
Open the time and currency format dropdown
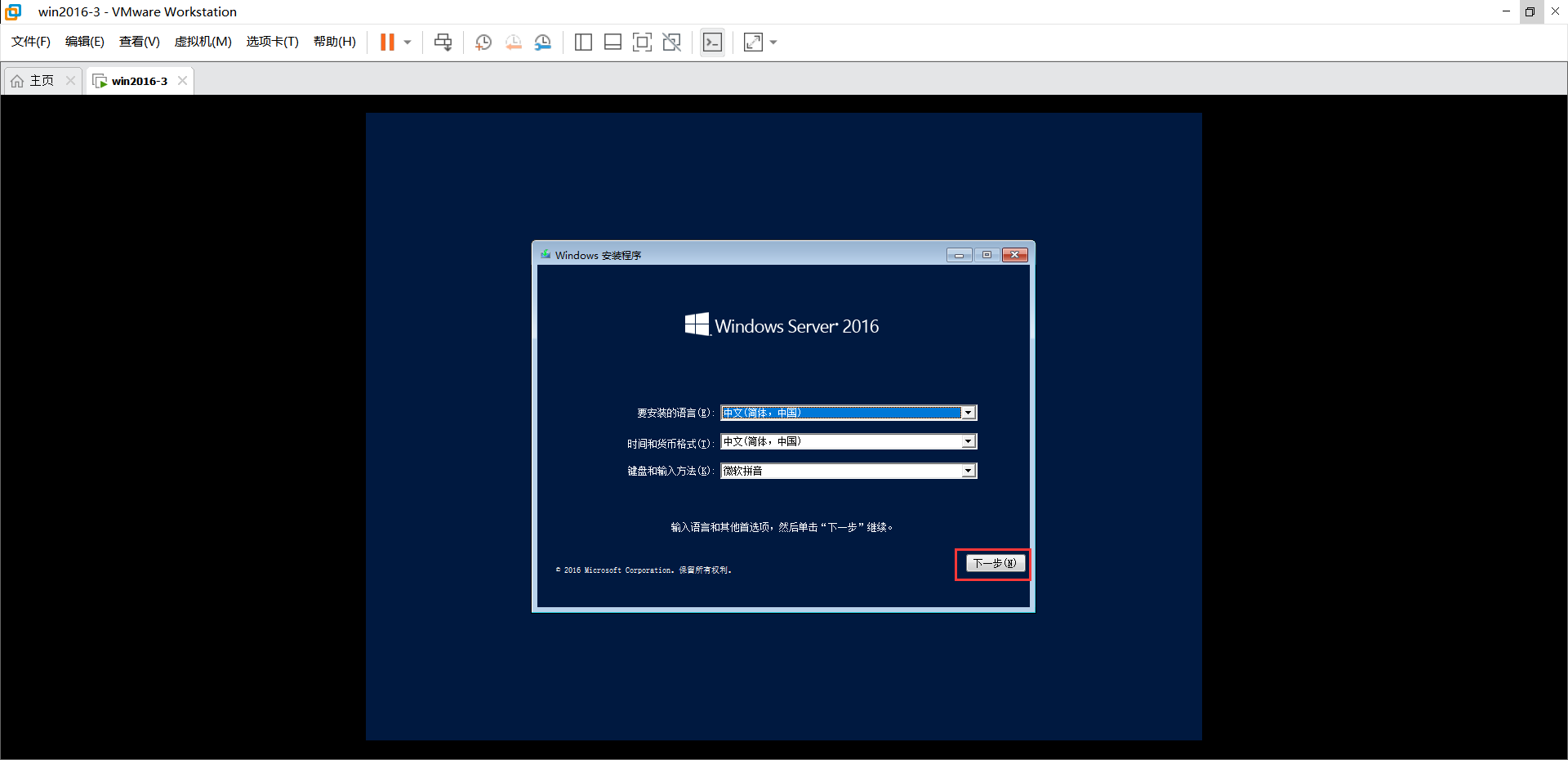pyautogui.click(x=969, y=441)
